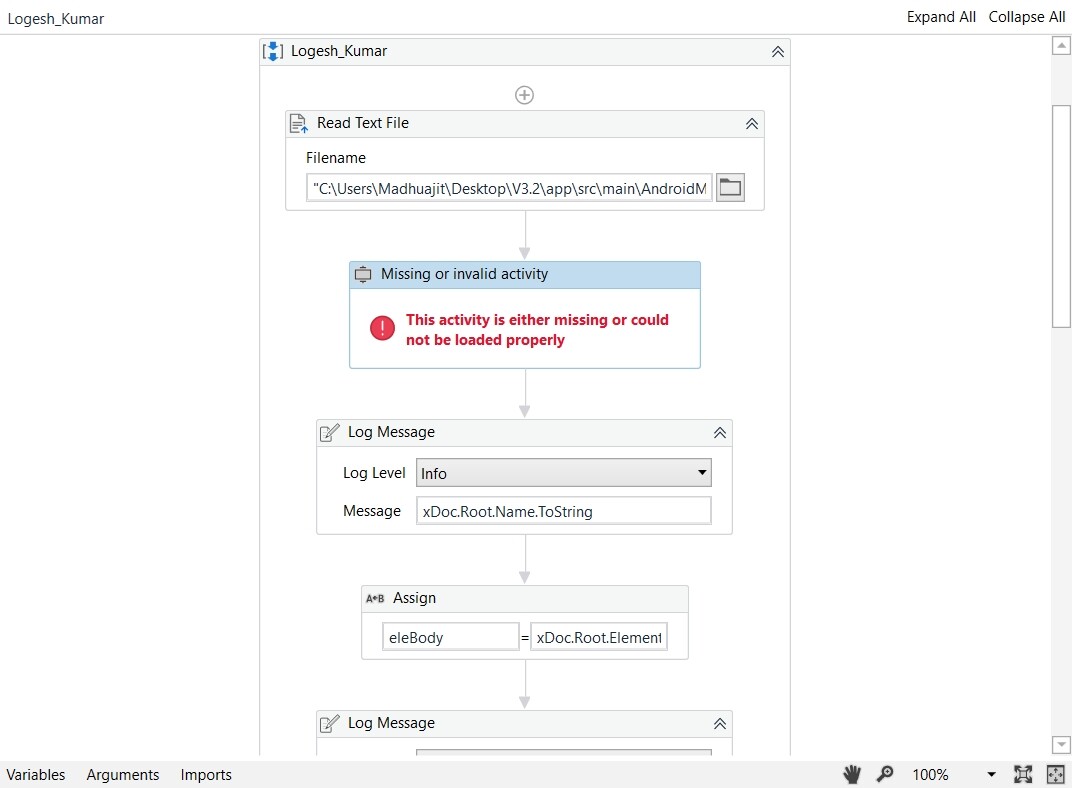1072x788 pixels.
Task: Open the zoom percentage dropdown
Action: (x=990, y=774)
